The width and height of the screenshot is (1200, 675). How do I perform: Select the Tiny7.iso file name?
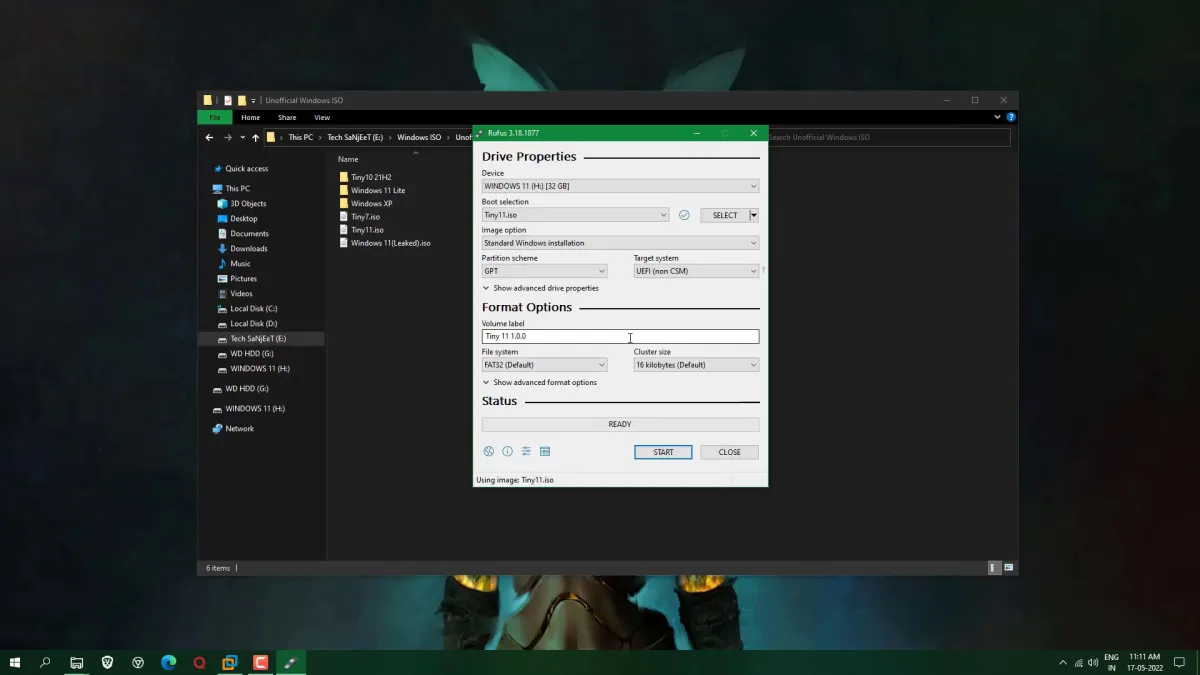(x=366, y=216)
